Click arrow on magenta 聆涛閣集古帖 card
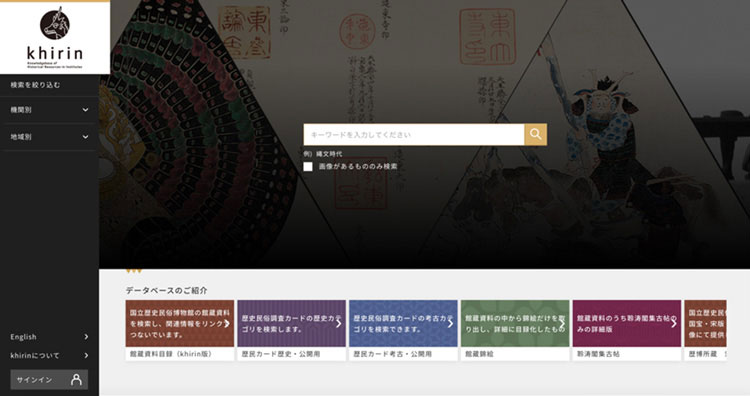The width and height of the screenshot is (750, 396). (674, 324)
